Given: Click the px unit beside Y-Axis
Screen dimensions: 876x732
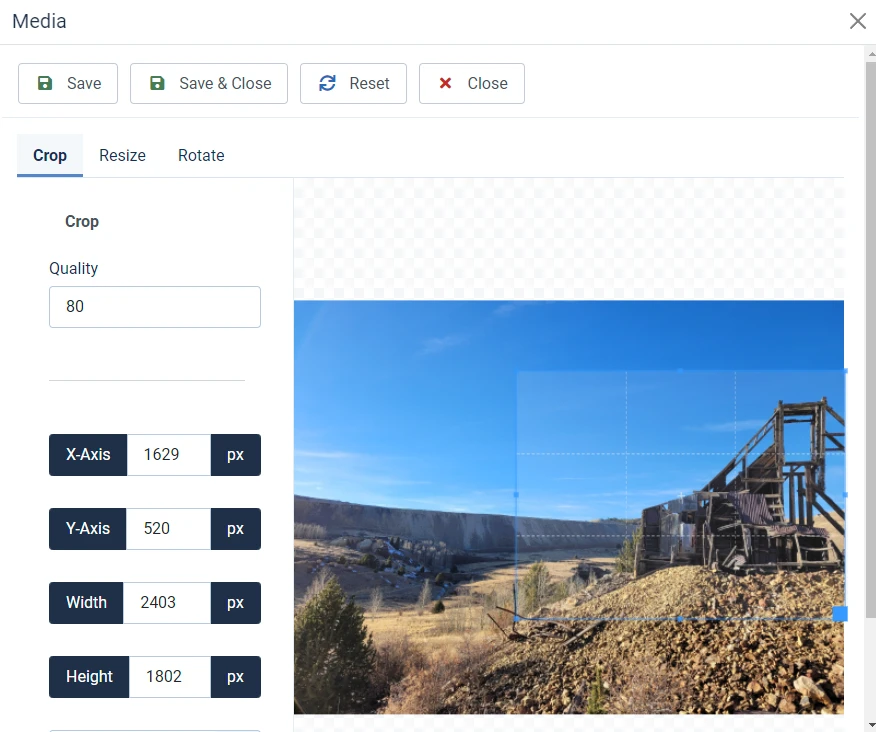Looking at the screenshot, I should click(236, 529).
